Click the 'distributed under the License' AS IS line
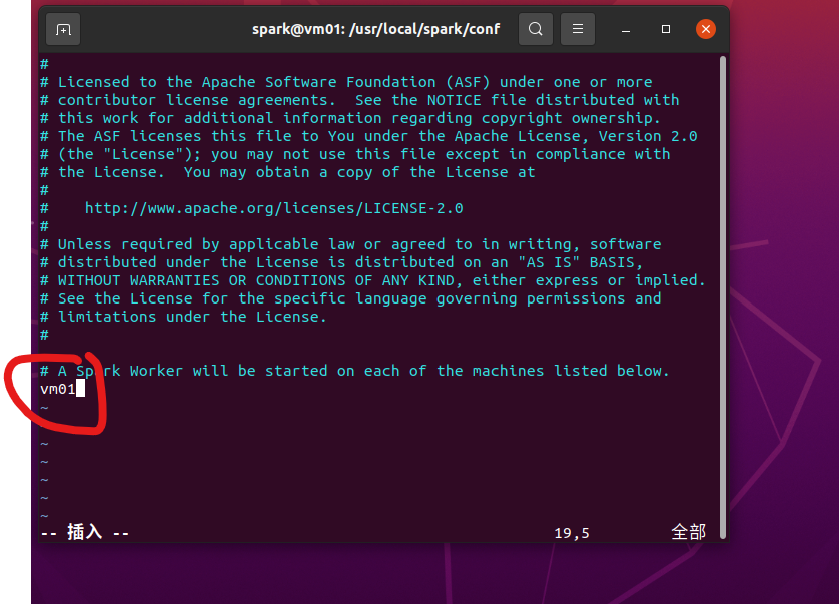Viewport: 840px width, 604px height. 341,262
